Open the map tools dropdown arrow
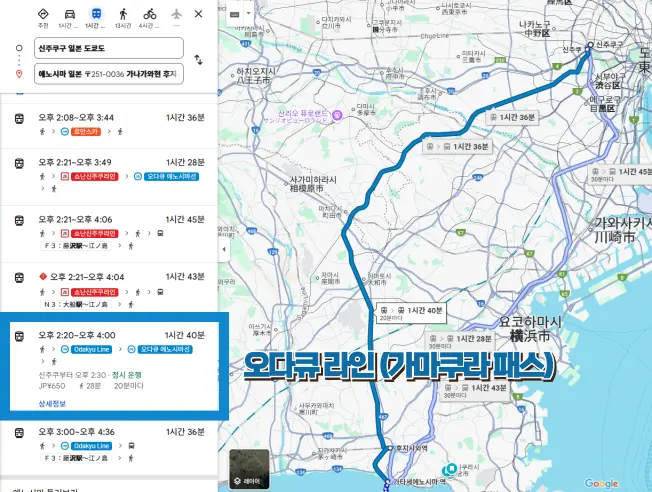 (x=249, y=13)
